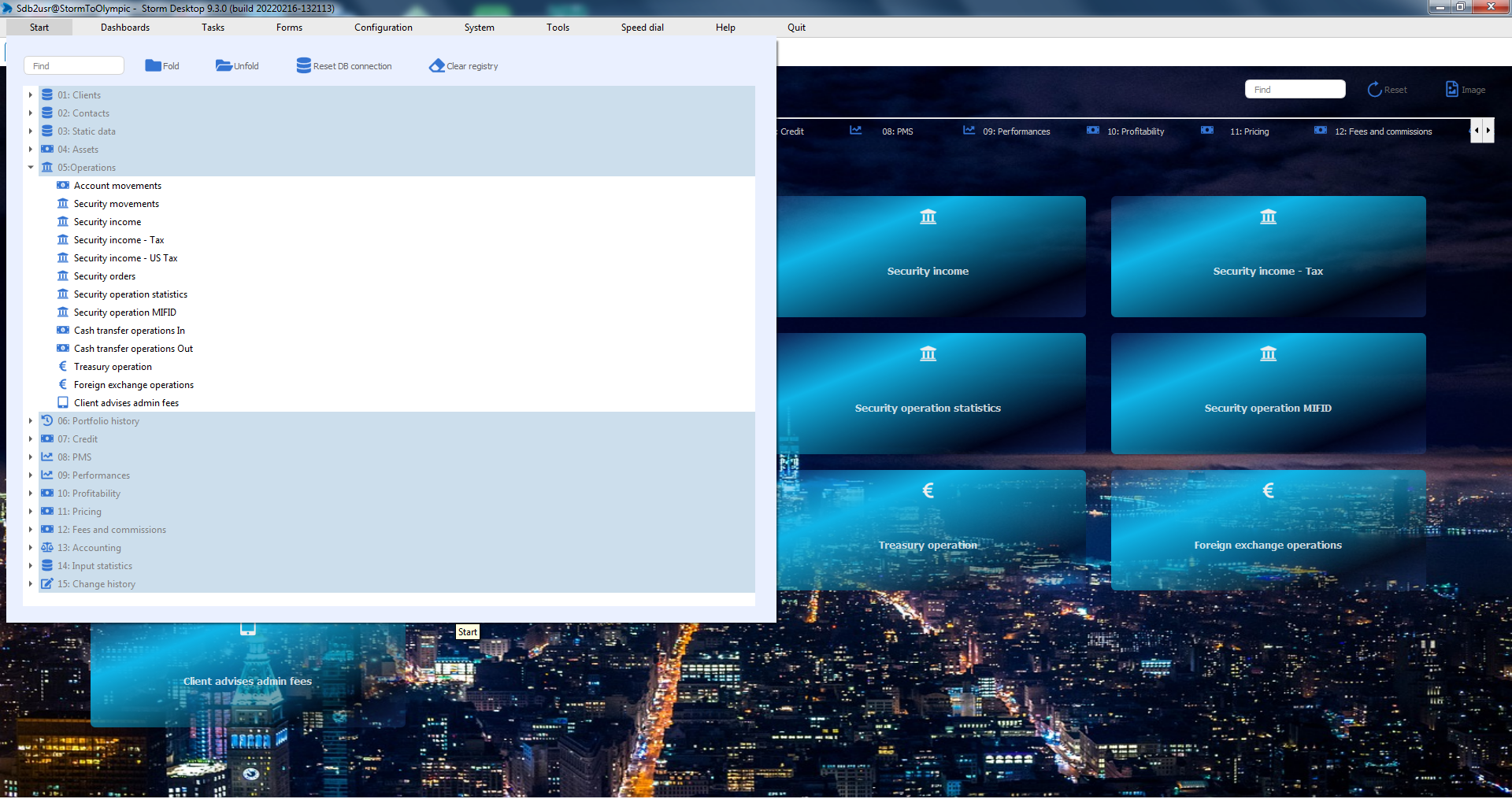Screen dimensions: 1512x799
Task: Click the money icon beside Cash transfer operations In
Action: (x=63, y=330)
